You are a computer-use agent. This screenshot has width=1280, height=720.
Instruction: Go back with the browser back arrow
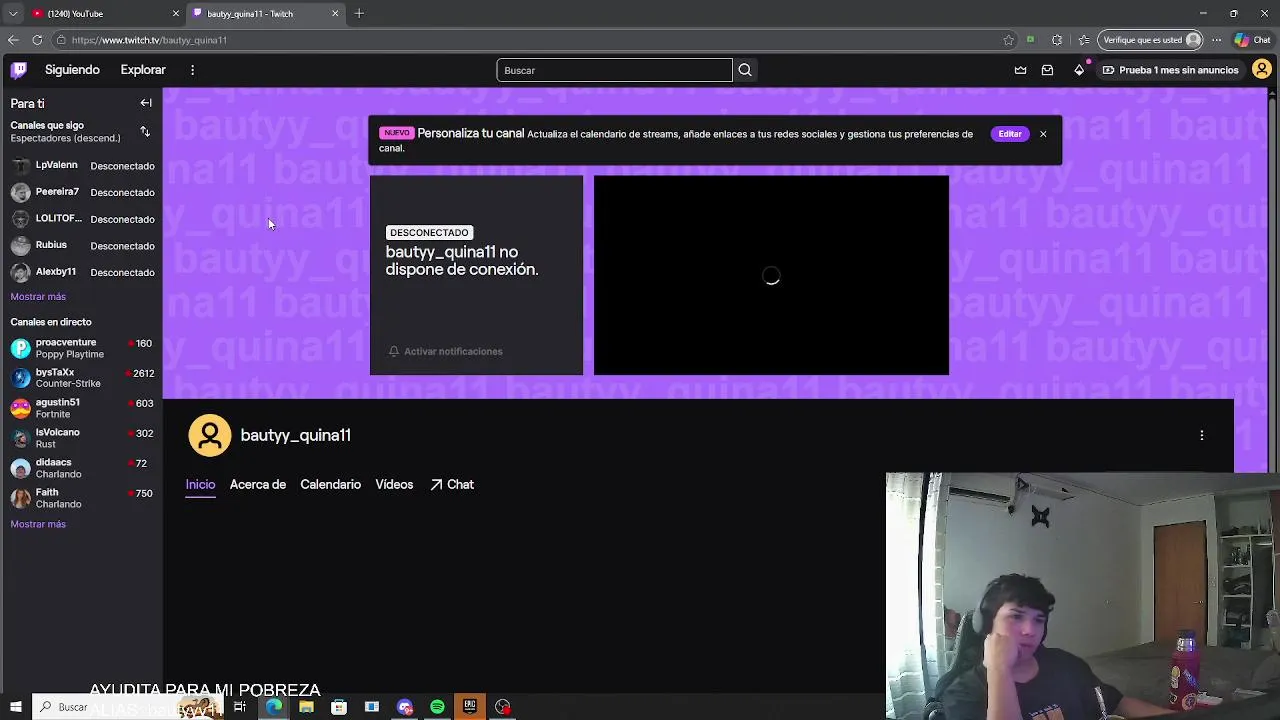tap(13, 40)
